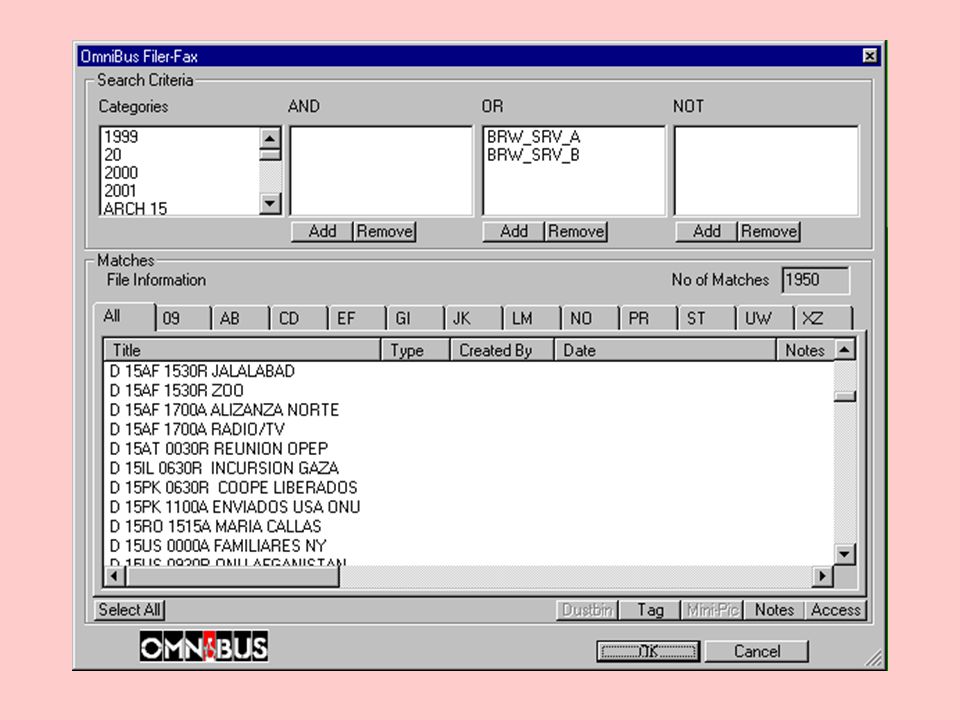The height and width of the screenshot is (720, 960).
Task: Switch to the UW tab
Action: click(x=765, y=318)
